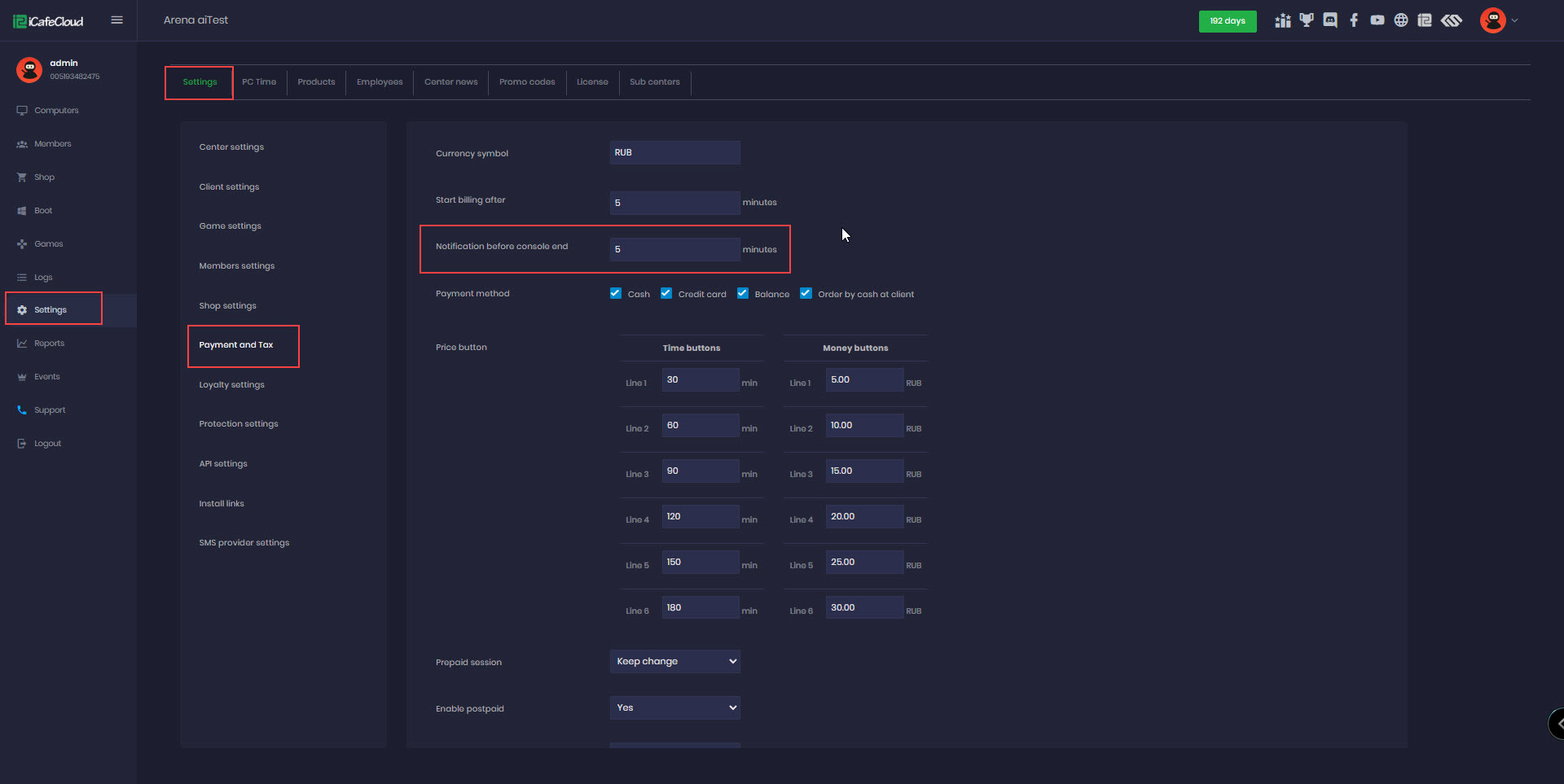1564x784 pixels.
Task: Open Computers from the sidebar
Action: [56, 111]
